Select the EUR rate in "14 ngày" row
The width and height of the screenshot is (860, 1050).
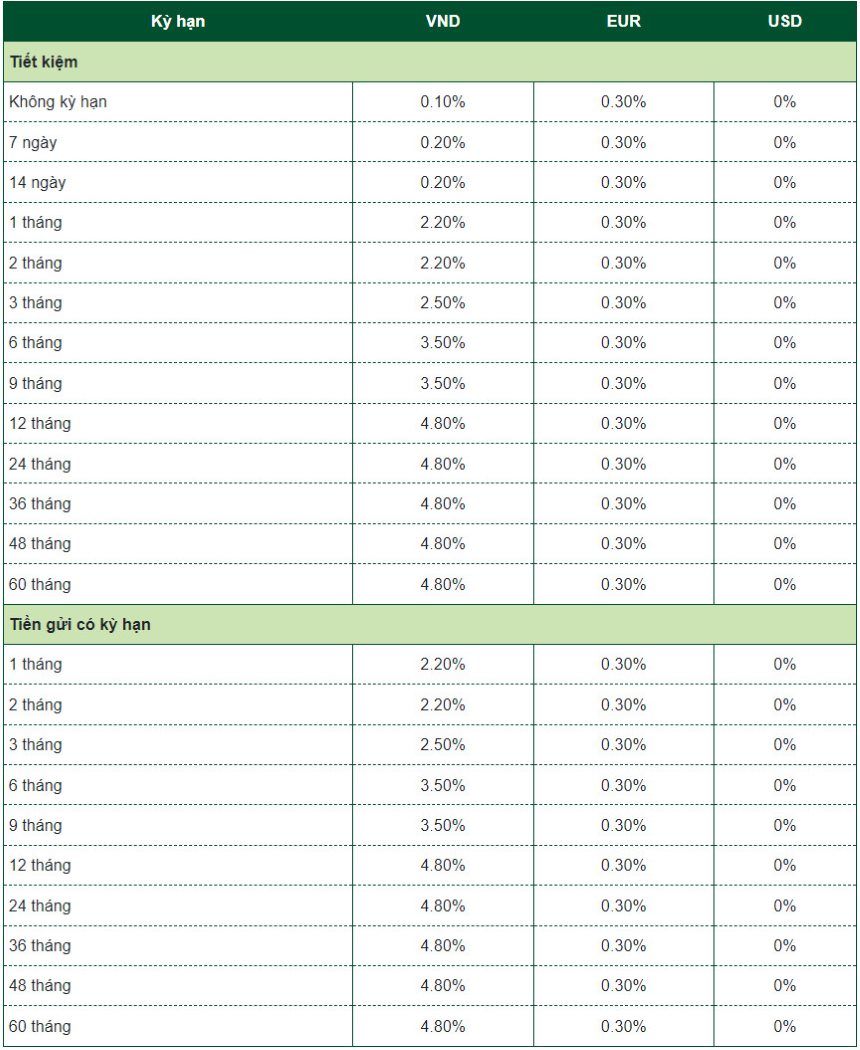tap(623, 183)
